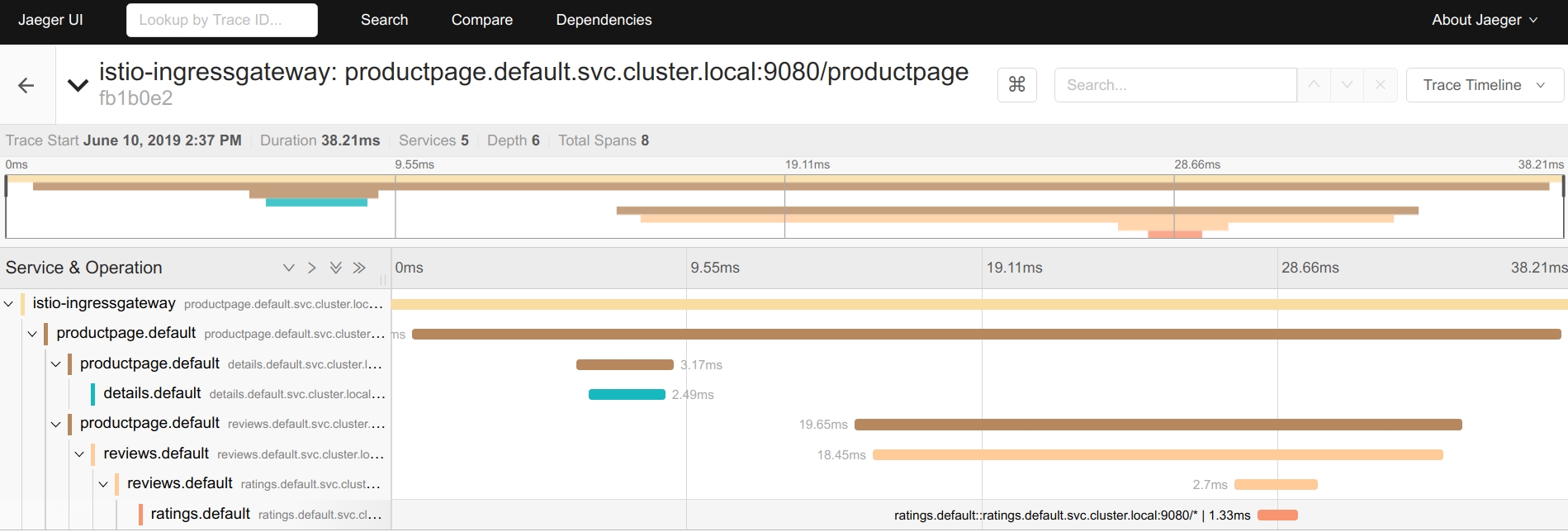1568x532 pixels.
Task: Open the keyboard shortcuts icon
Action: [x=1017, y=84]
